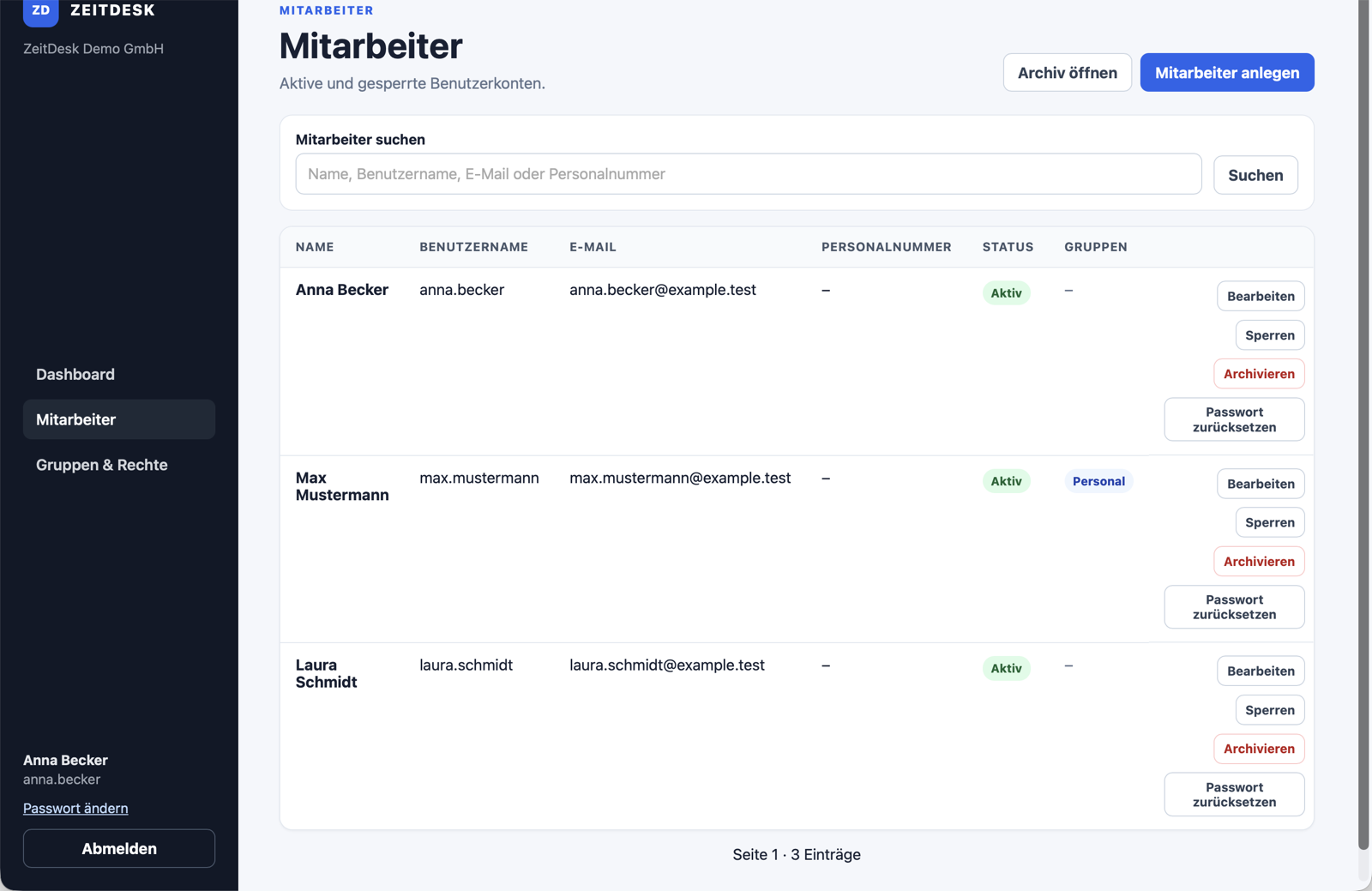Archive Anna Becker's account
This screenshot has height=891, width=1372.
click(1259, 374)
